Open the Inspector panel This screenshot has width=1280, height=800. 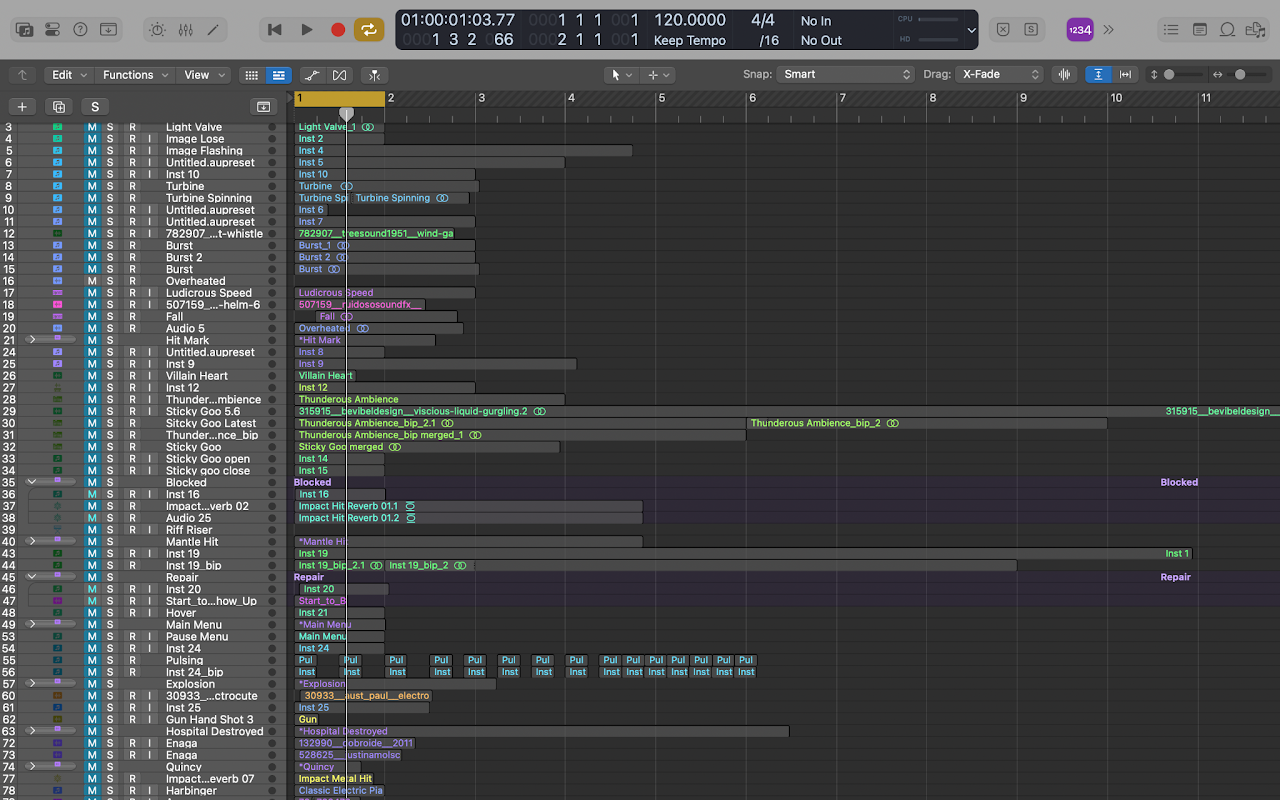(53, 30)
